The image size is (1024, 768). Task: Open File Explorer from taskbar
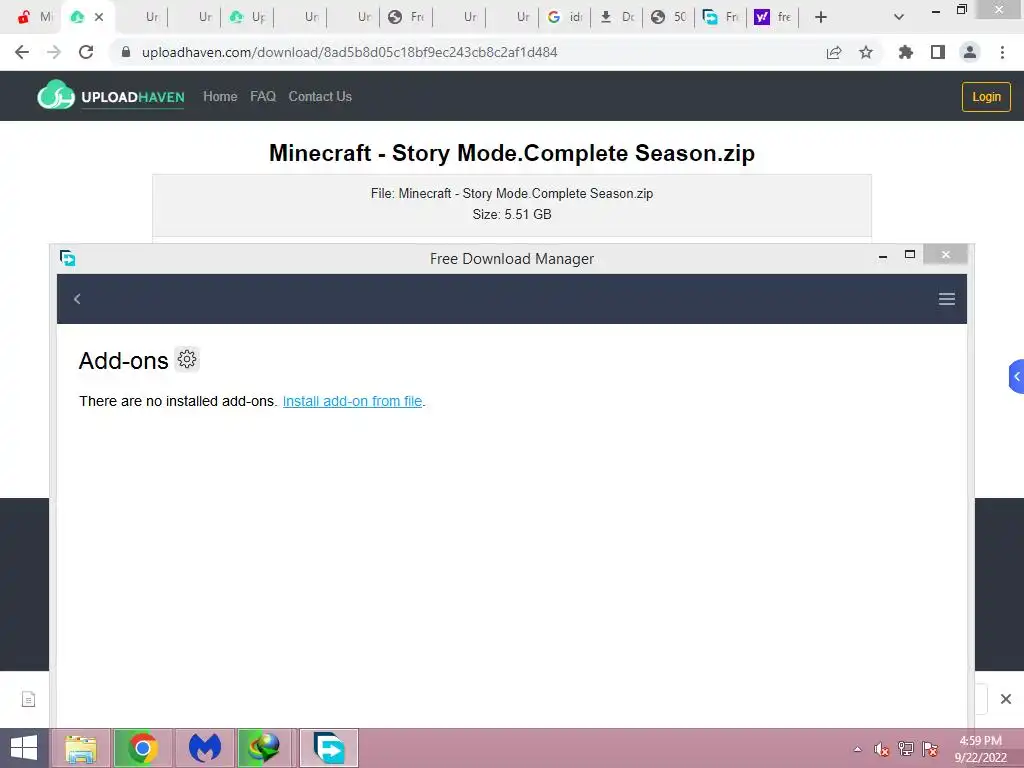81,748
